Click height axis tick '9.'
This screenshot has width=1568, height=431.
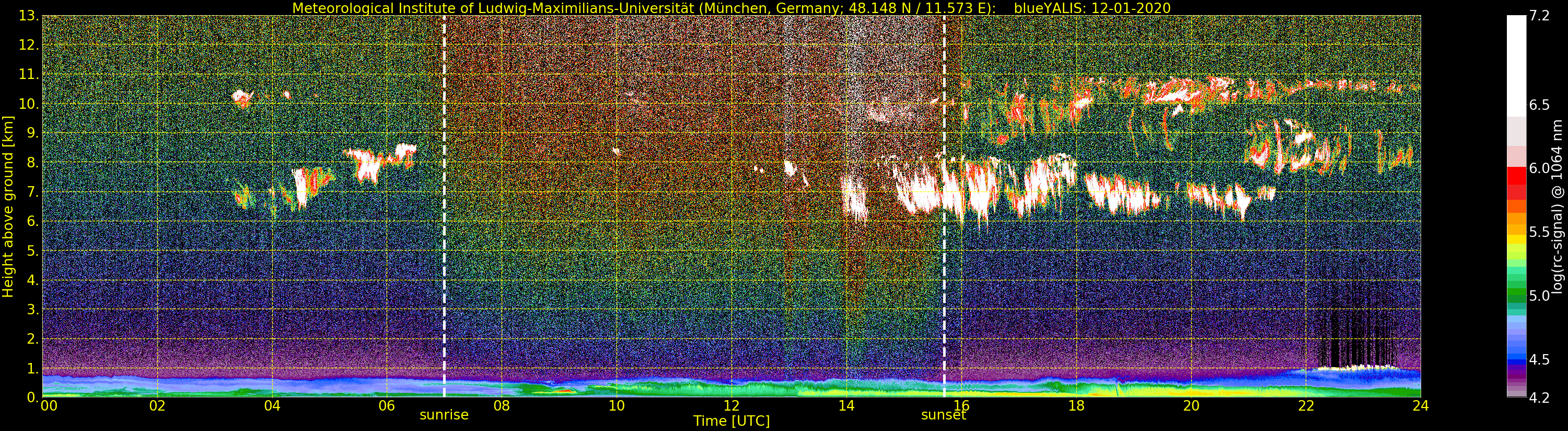[x=33, y=133]
